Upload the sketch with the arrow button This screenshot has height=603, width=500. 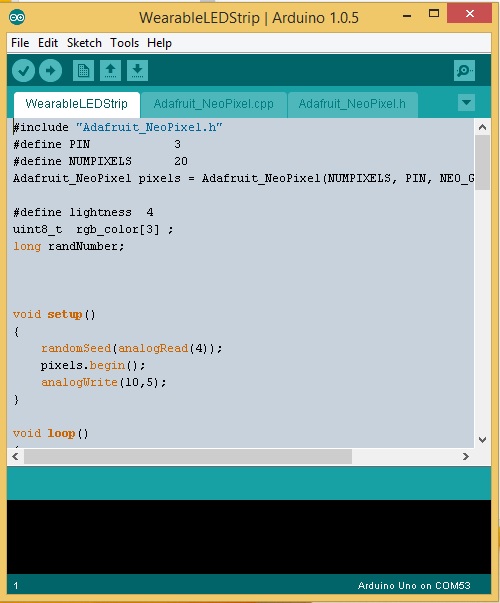click(50, 71)
